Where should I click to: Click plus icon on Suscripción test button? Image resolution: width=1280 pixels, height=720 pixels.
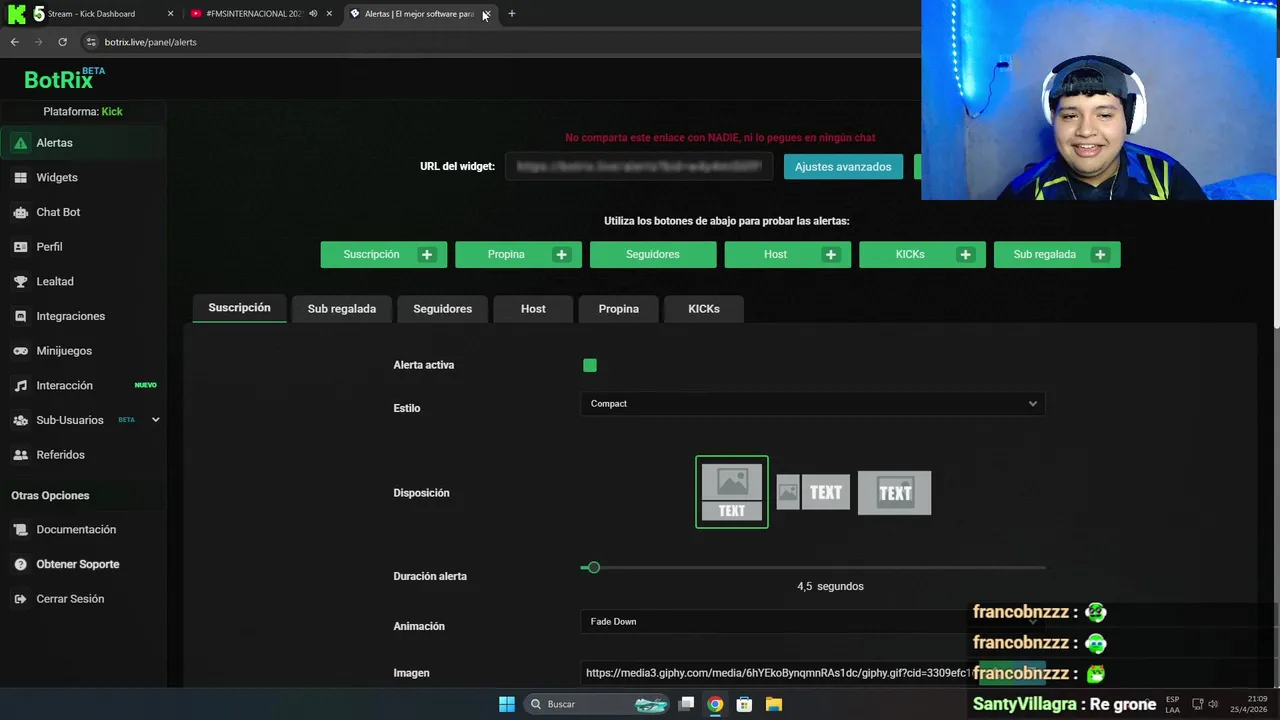point(427,255)
